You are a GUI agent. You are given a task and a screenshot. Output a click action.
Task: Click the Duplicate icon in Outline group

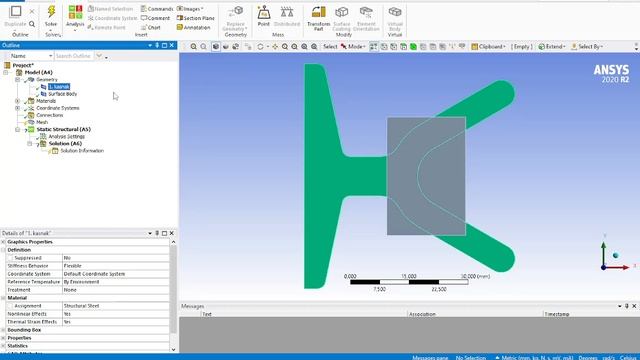pyautogui.click(x=16, y=11)
